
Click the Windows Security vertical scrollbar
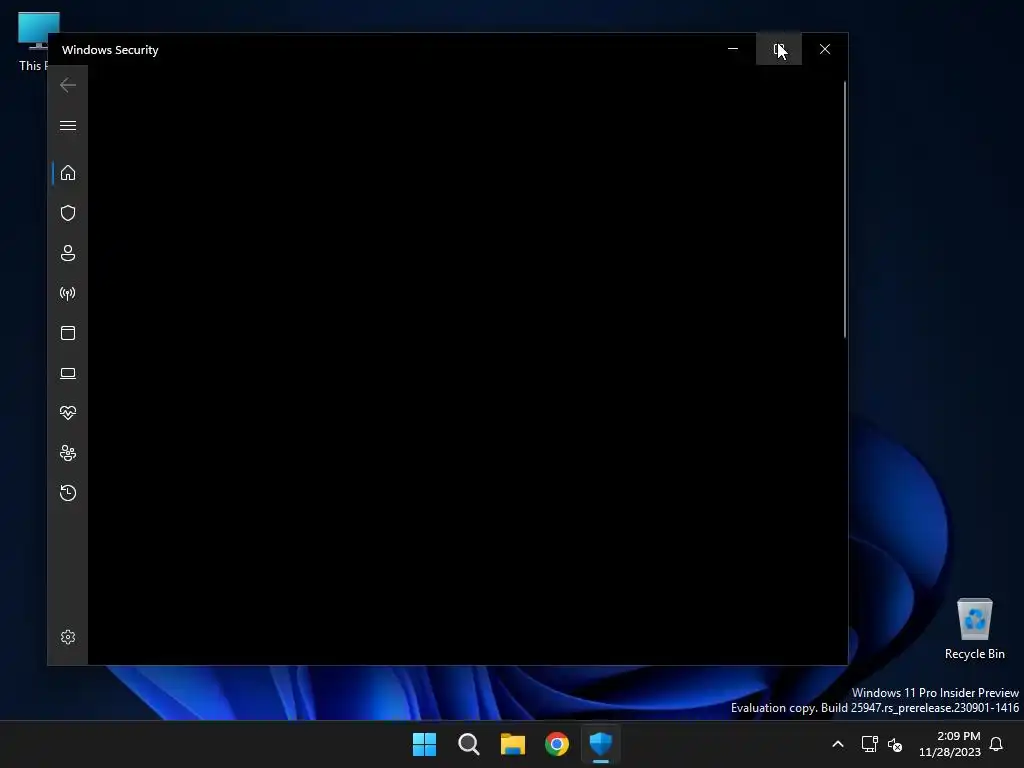(844, 209)
